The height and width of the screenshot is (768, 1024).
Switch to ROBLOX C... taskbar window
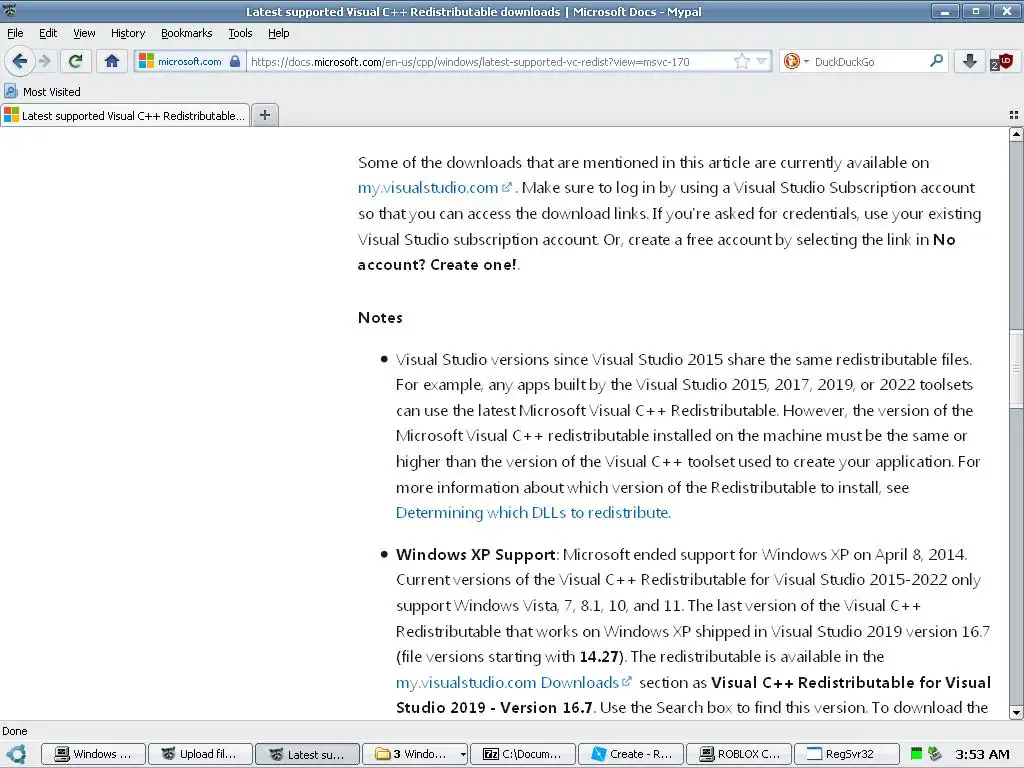[739, 754]
